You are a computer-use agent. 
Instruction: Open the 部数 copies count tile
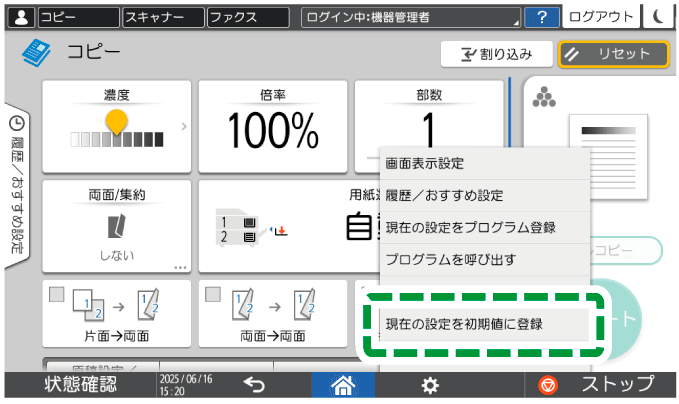pos(429,115)
